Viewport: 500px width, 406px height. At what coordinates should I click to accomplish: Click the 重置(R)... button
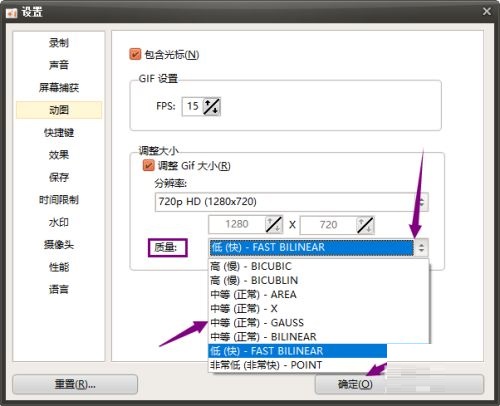(x=75, y=384)
